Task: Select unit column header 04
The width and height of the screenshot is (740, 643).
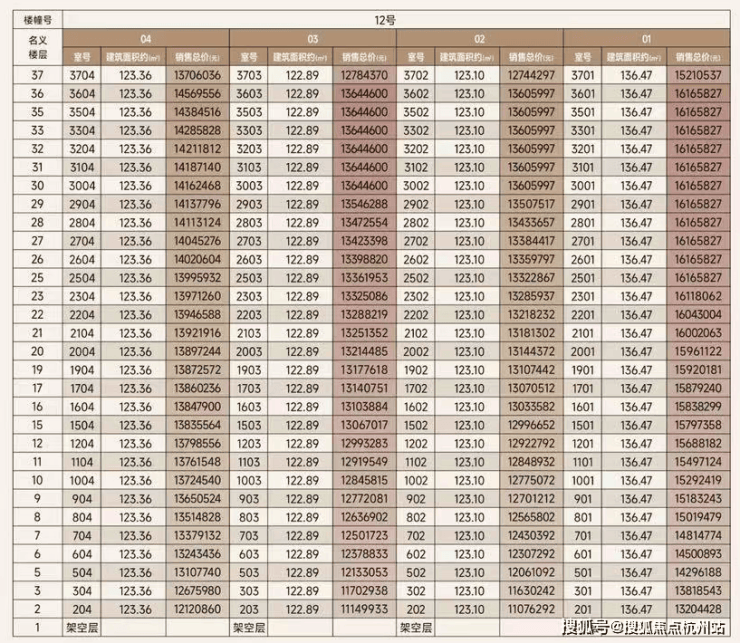Action: click(147, 38)
